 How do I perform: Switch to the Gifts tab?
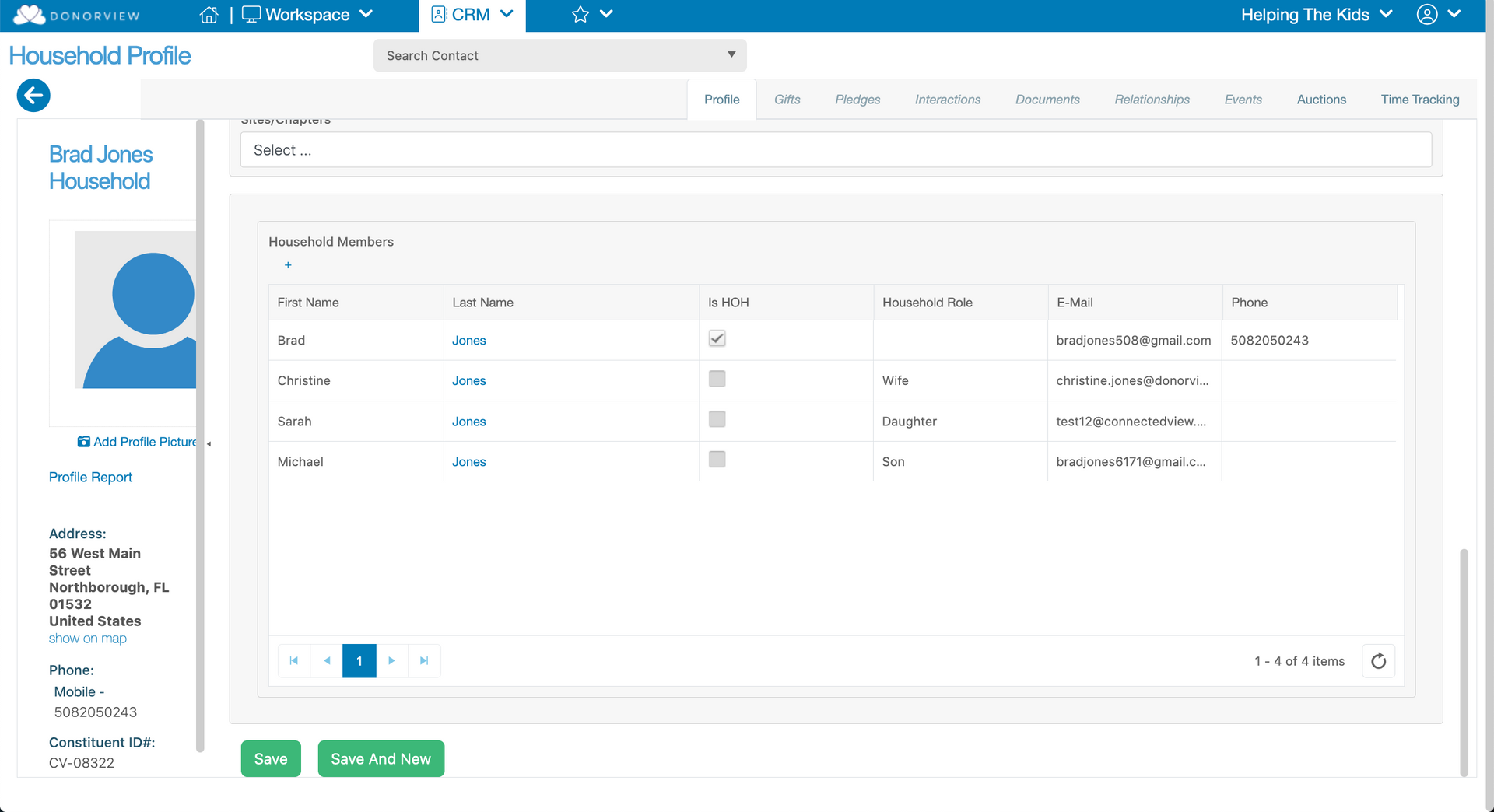tap(787, 100)
